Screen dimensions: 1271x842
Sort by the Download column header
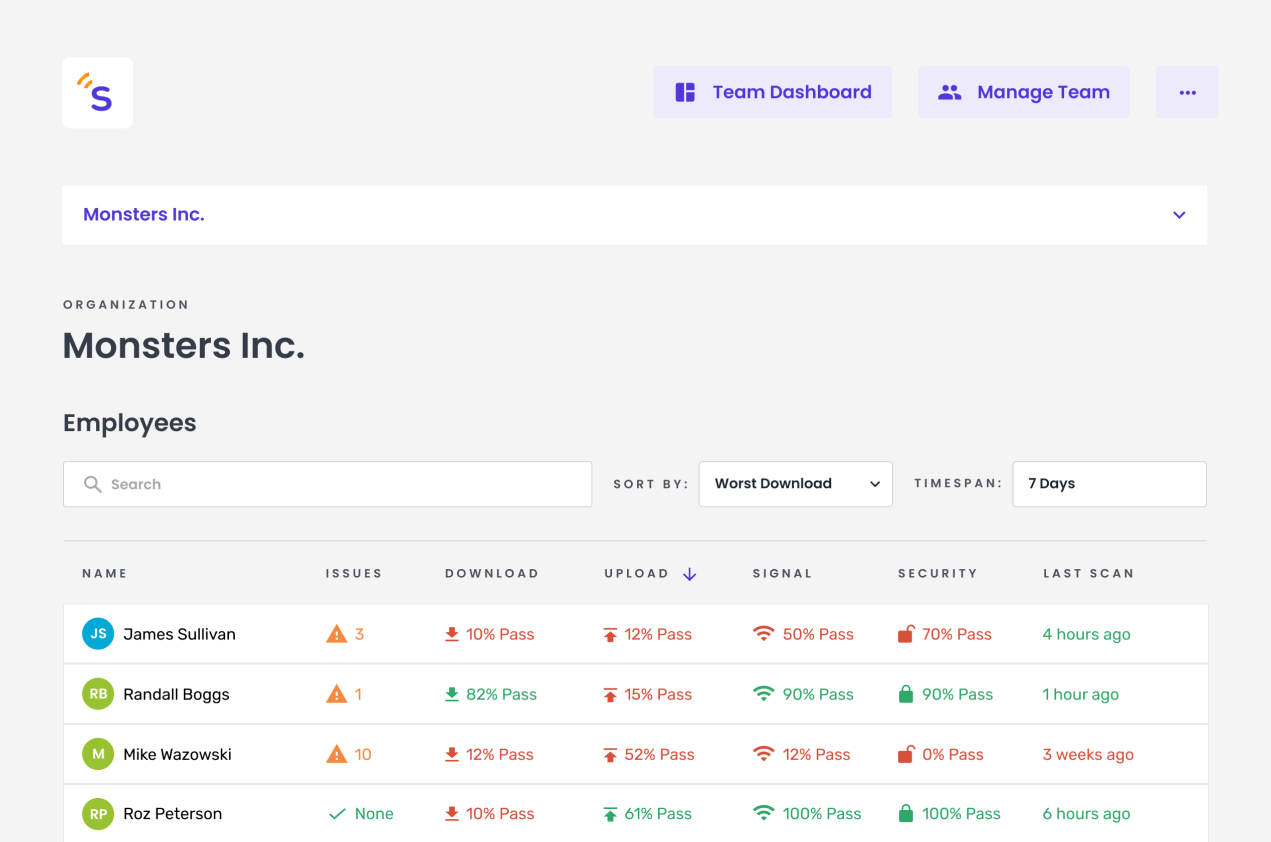click(492, 574)
